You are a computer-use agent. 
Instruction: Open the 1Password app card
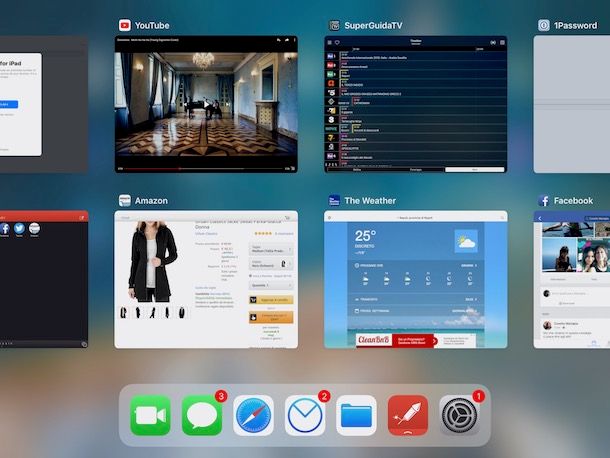click(572, 104)
